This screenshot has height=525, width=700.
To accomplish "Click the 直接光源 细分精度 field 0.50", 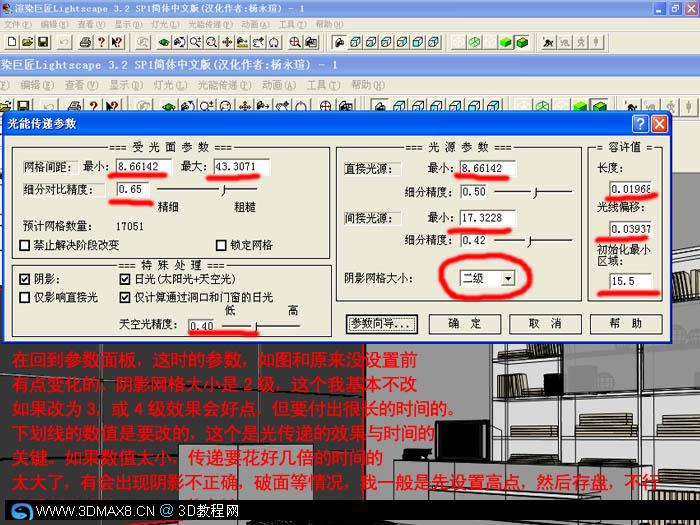I will pyautogui.click(x=475, y=192).
